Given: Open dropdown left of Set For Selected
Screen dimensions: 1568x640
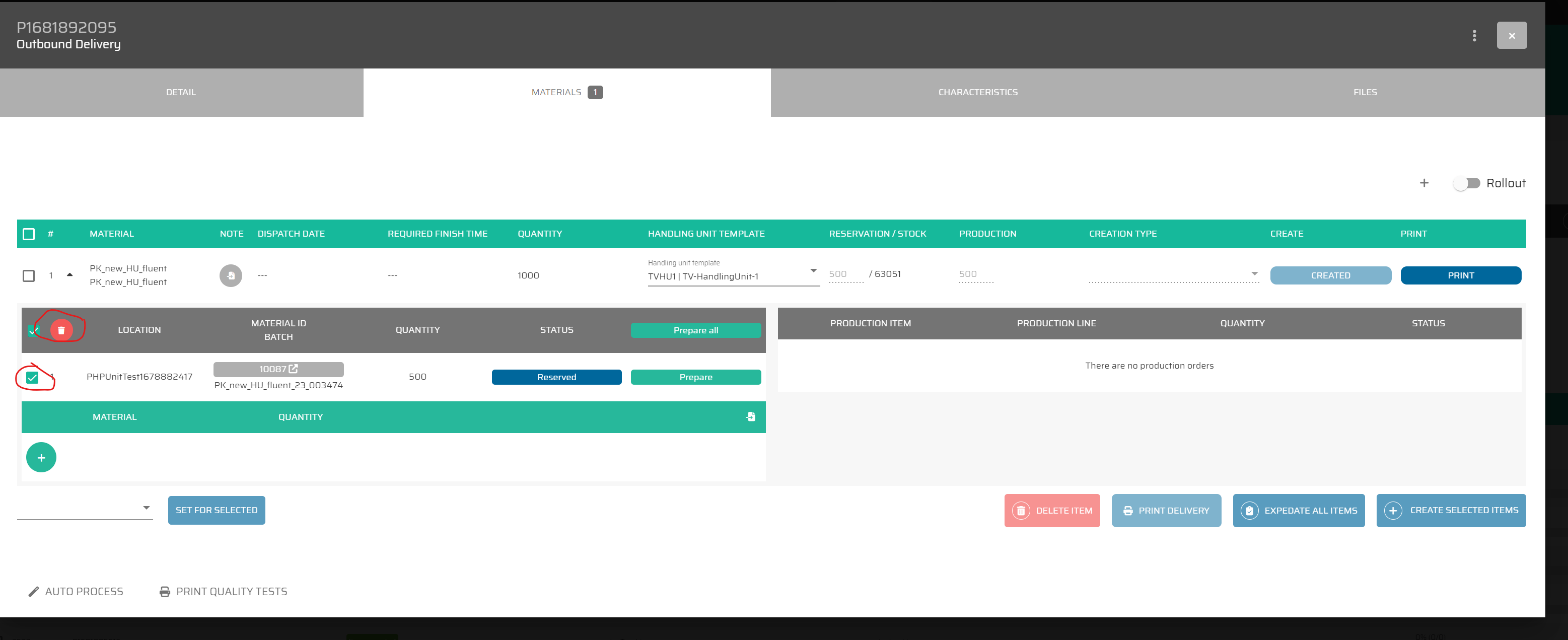Looking at the screenshot, I should pyautogui.click(x=146, y=508).
